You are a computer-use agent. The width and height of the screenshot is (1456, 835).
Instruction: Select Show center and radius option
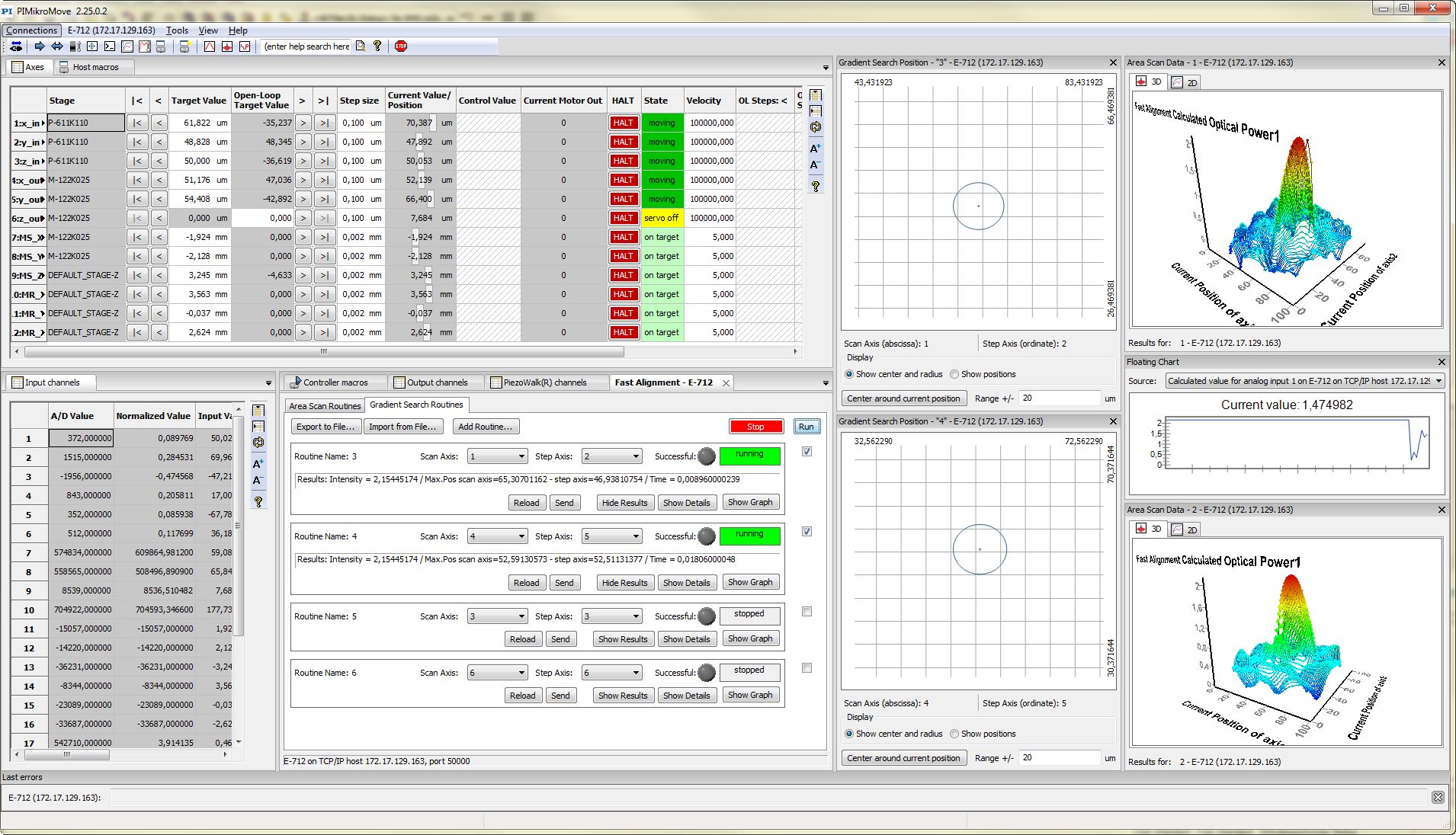tap(848, 373)
